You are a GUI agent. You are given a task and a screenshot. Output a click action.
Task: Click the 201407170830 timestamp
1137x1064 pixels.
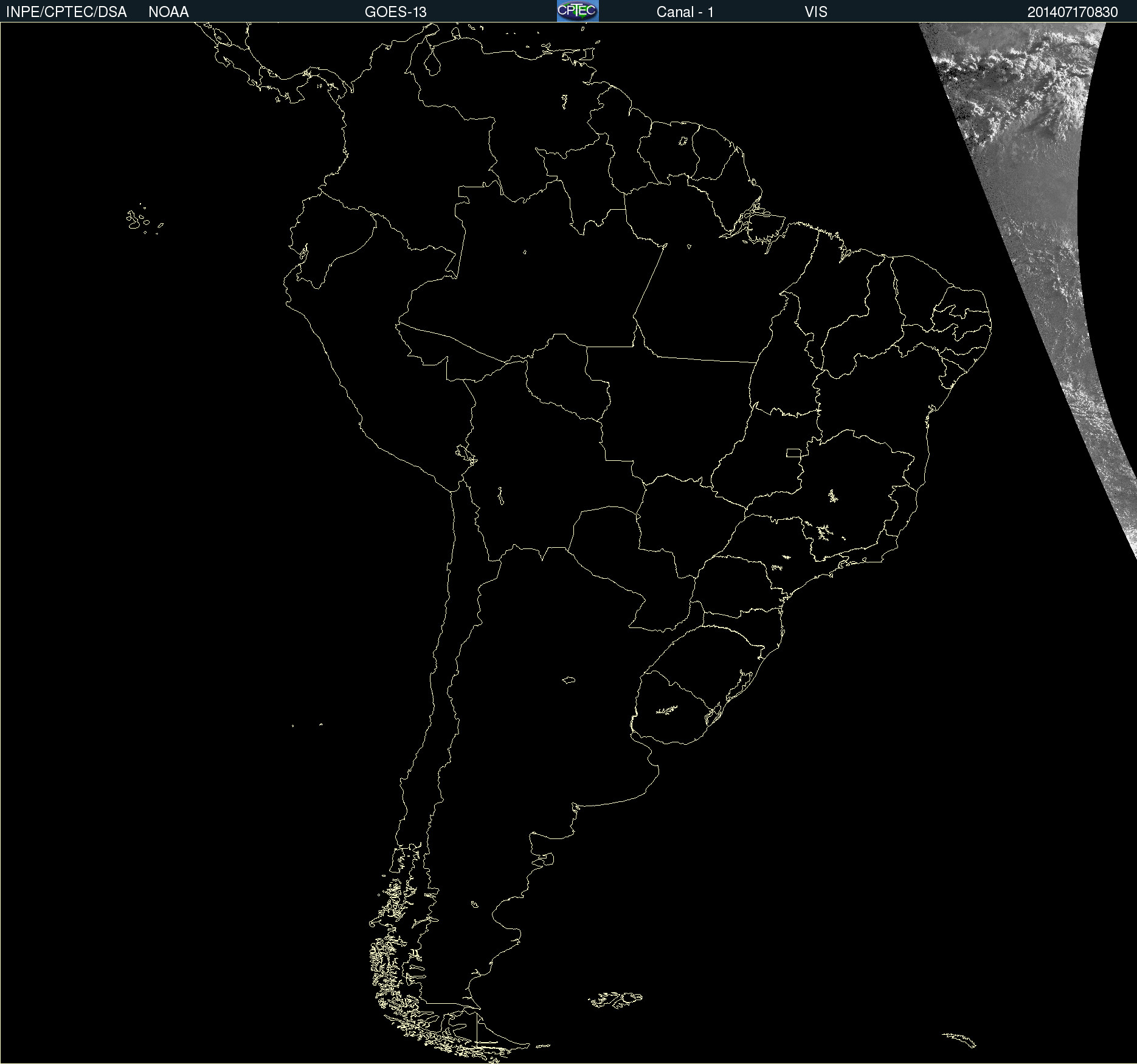[1073, 12]
